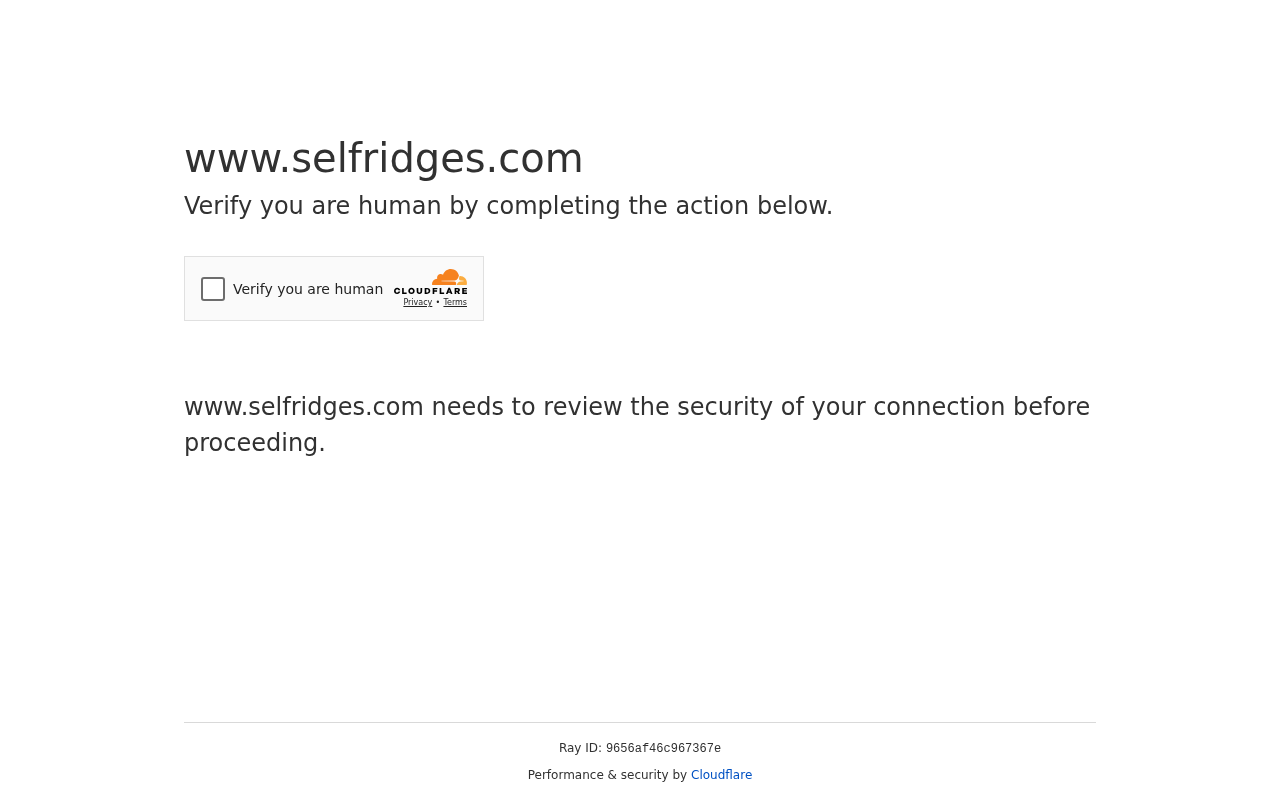1280x800 pixels.
Task: Open the Privacy link in widget
Action: pyautogui.click(x=418, y=302)
